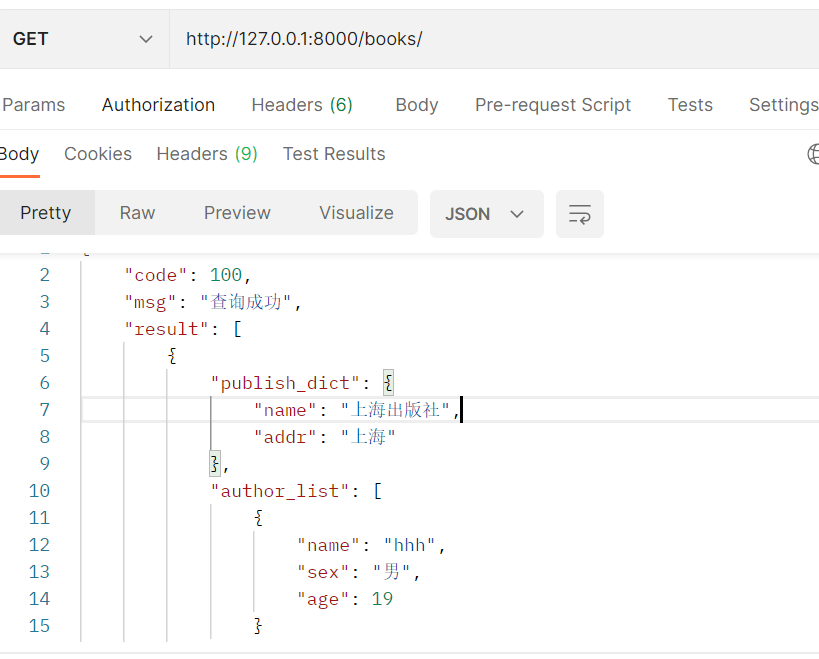Select the request Body tab

[x=416, y=105]
